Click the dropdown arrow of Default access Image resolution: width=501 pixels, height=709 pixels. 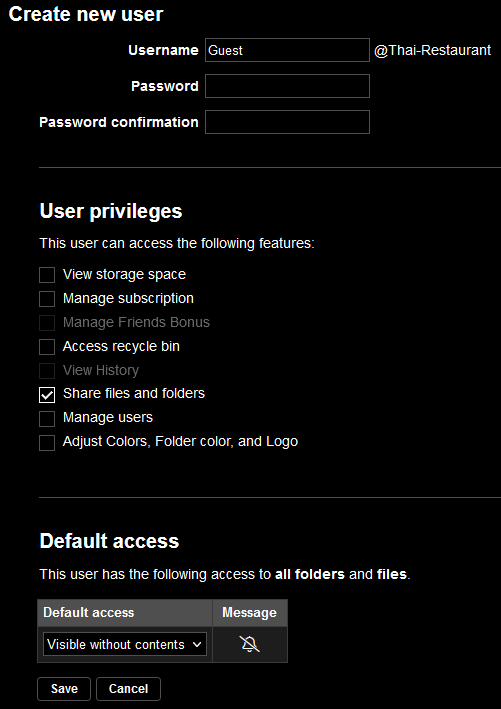click(197, 644)
